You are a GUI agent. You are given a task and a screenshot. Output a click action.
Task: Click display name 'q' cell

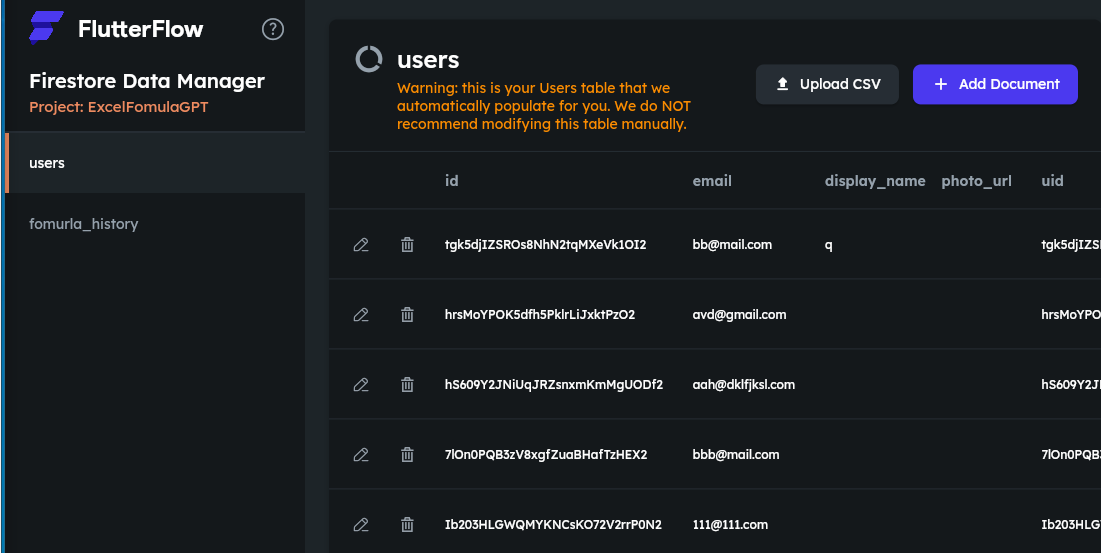(829, 246)
